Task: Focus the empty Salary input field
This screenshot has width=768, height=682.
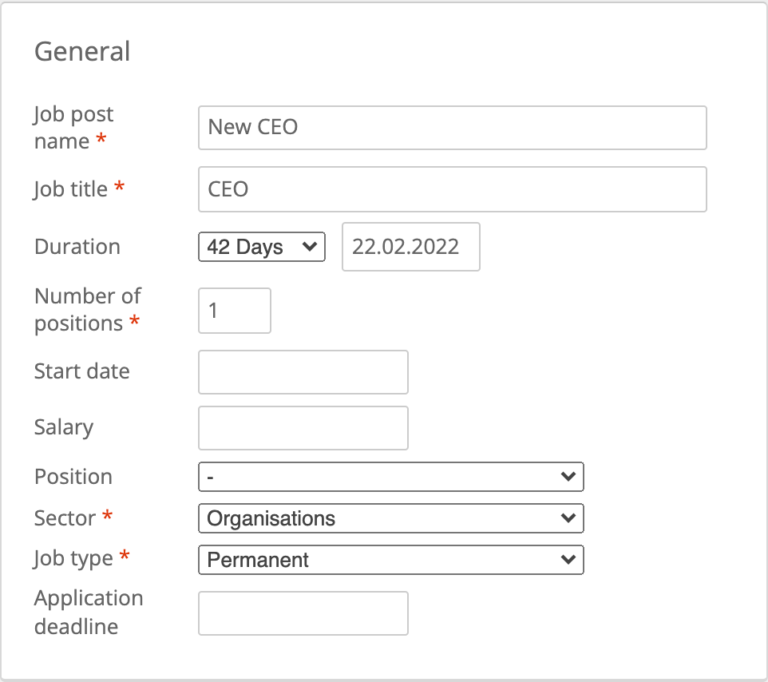Action: [x=303, y=428]
